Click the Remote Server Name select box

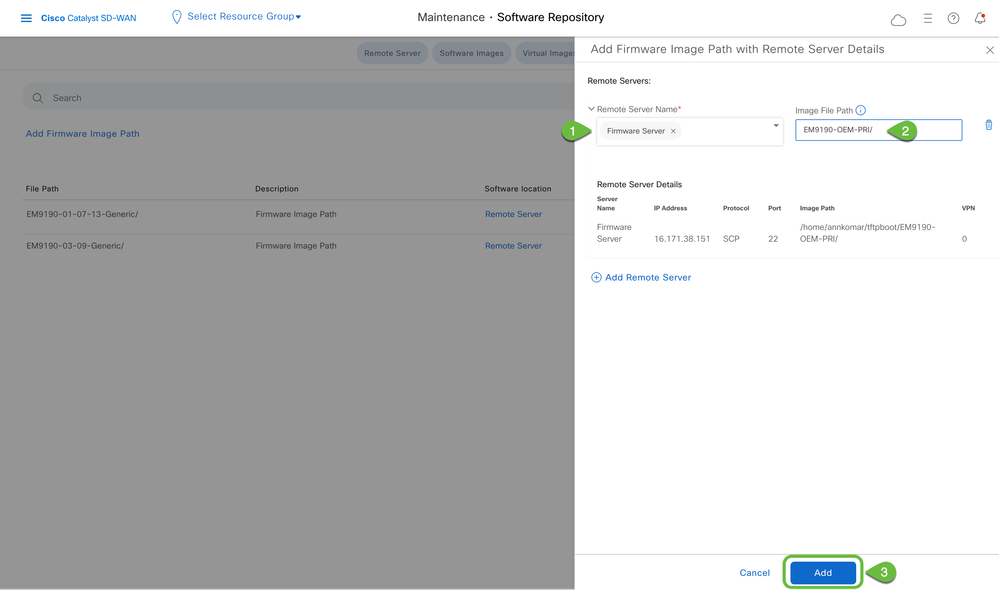(x=689, y=131)
